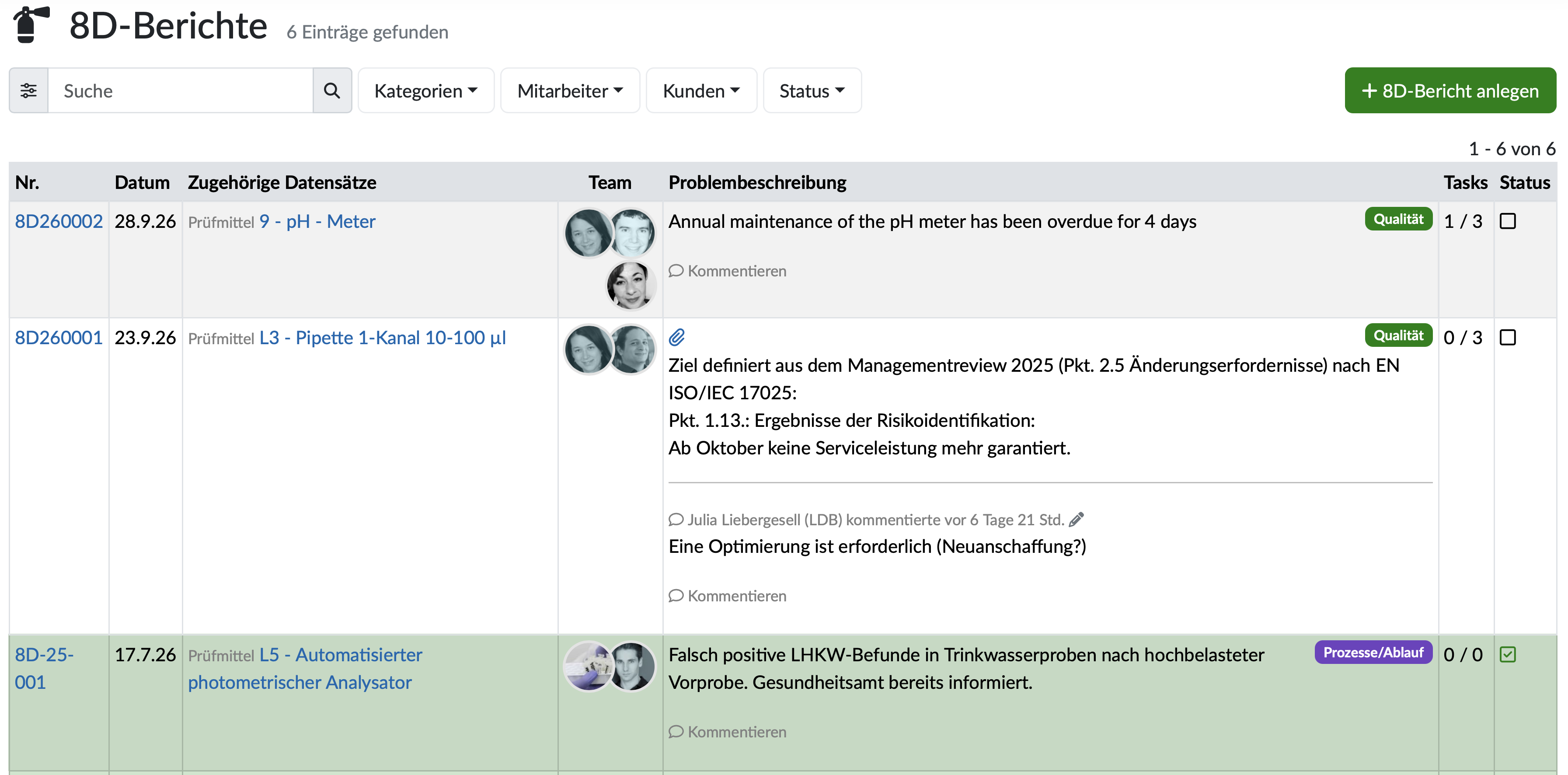Open report link 8D260002
Viewport: 1568px width, 775px height.
tap(59, 221)
